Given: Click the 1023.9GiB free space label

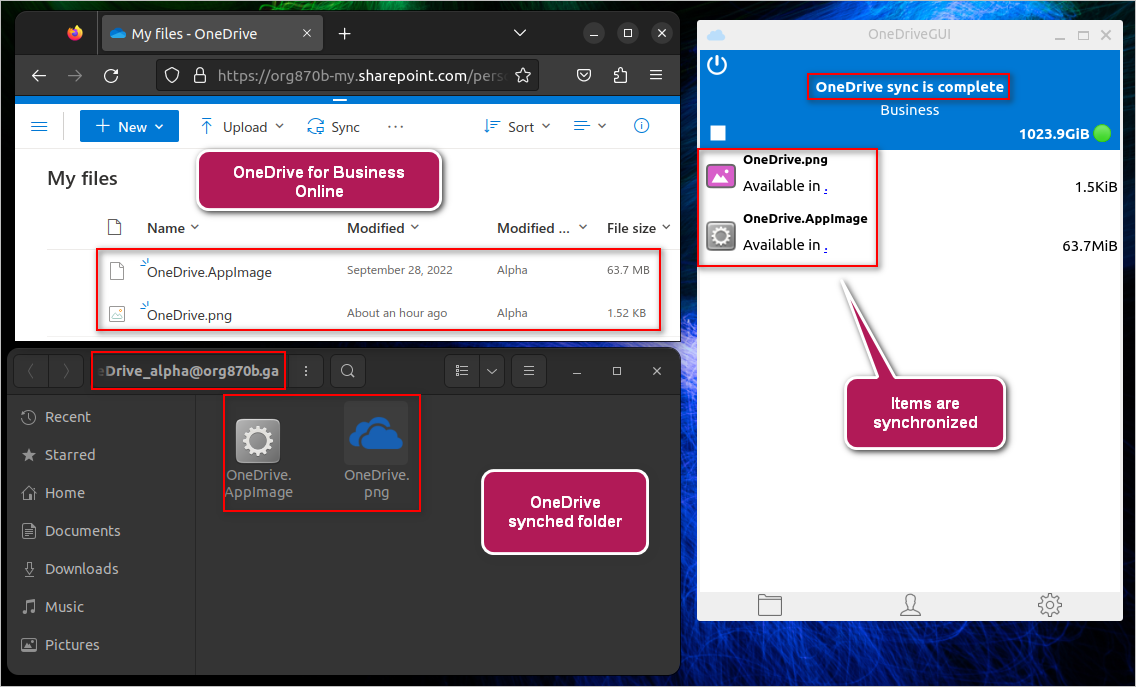Looking at the screenshot, I should tap(1054, 134).
